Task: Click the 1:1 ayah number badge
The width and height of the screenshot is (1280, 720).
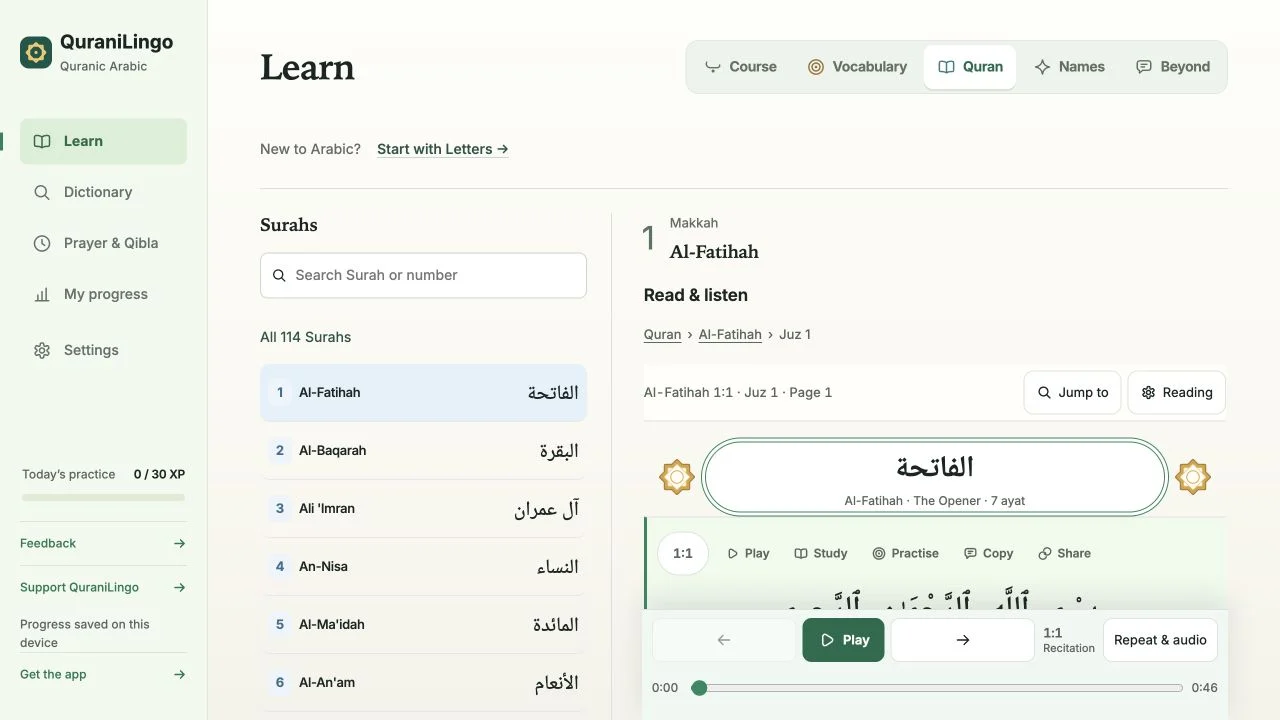Action: pos(683,553)
